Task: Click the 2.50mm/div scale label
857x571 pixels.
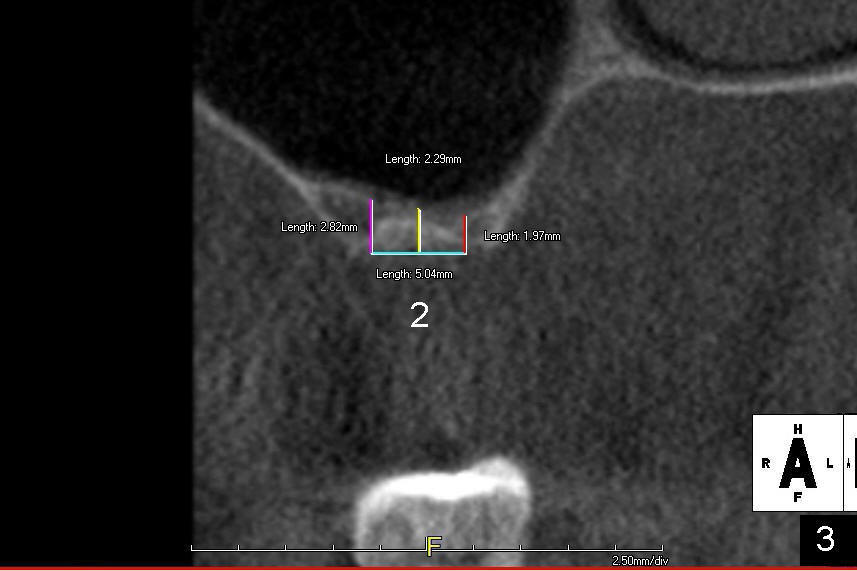Action: (640, 561)
